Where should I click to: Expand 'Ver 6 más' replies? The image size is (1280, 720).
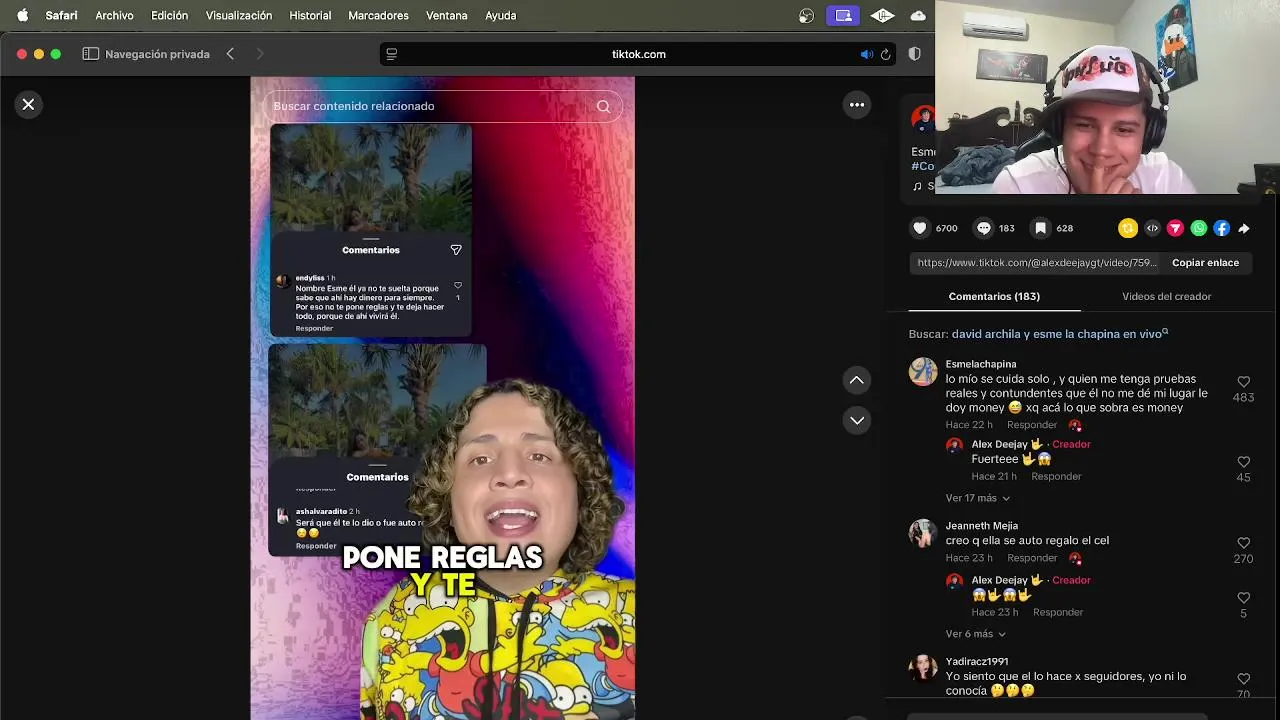[x=975, y=634]
